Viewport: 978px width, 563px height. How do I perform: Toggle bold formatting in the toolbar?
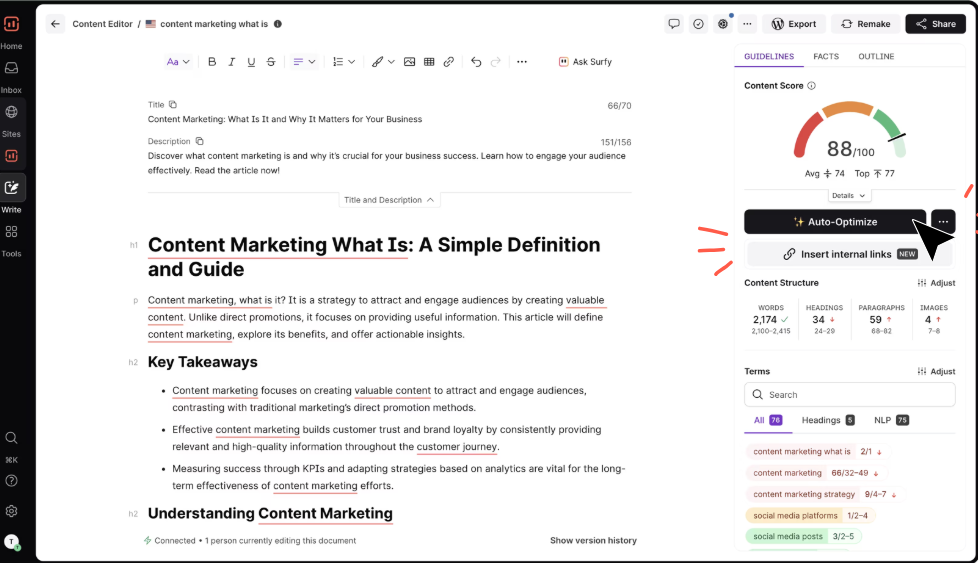tap(212, 62)
